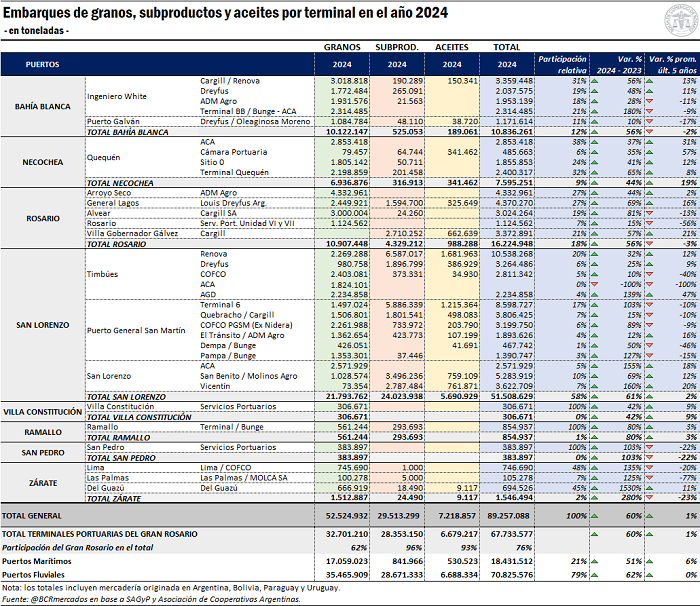Select the Terminal 6 name
This screenshot has height=606, width=700.
click(220, 305)
